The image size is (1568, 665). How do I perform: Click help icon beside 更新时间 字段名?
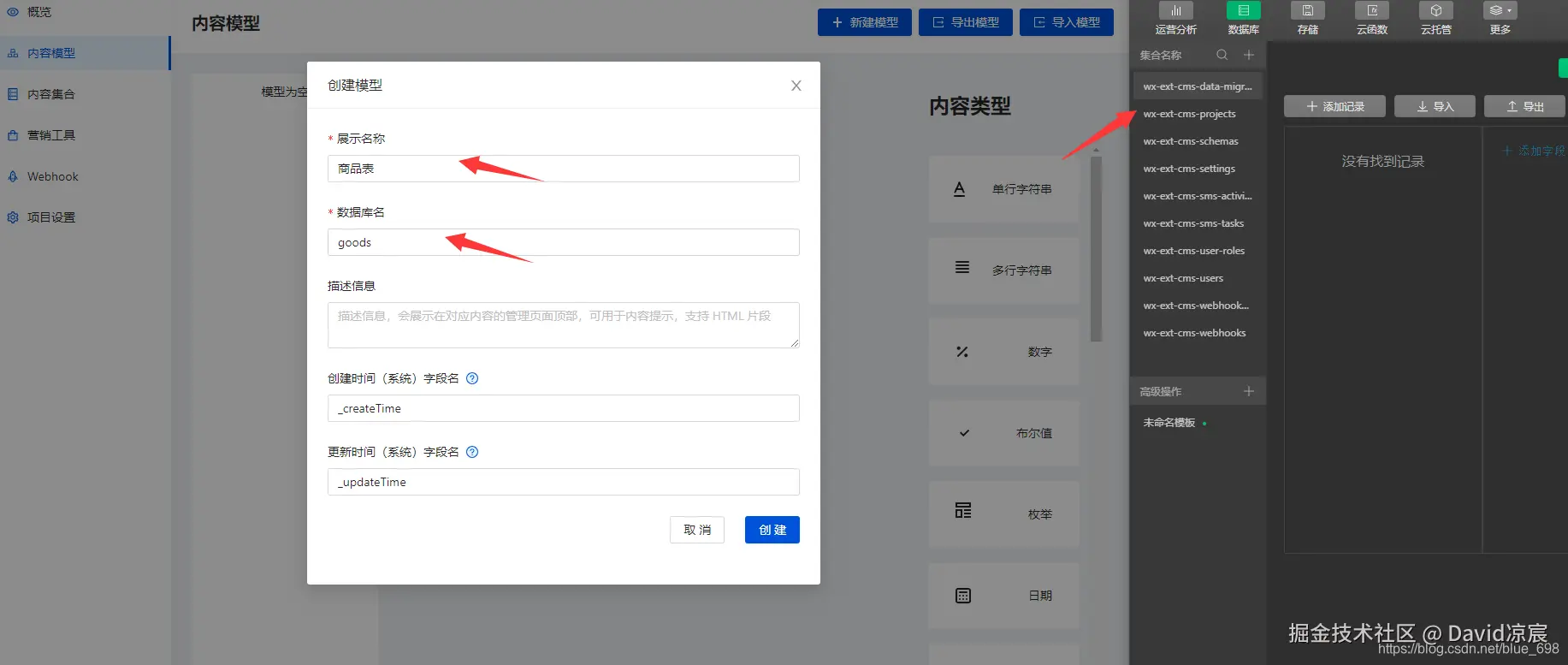pos(472,452)
